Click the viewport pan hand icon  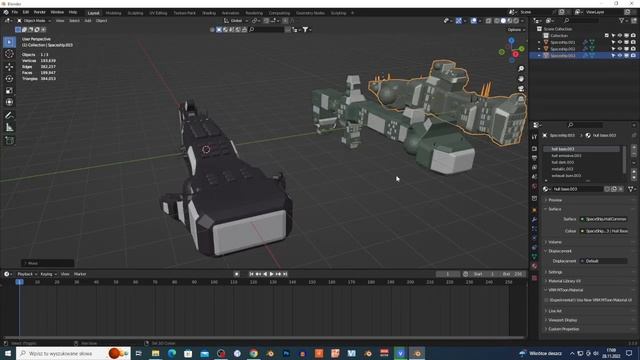[x=521, y=78]
